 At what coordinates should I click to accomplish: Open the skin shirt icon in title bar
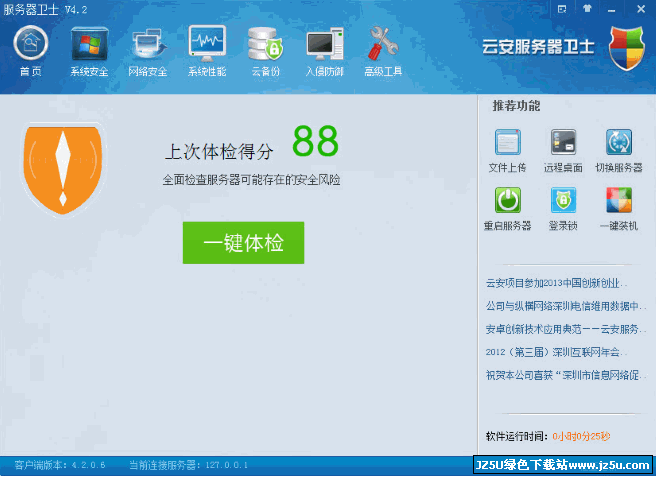pos(587,8)
